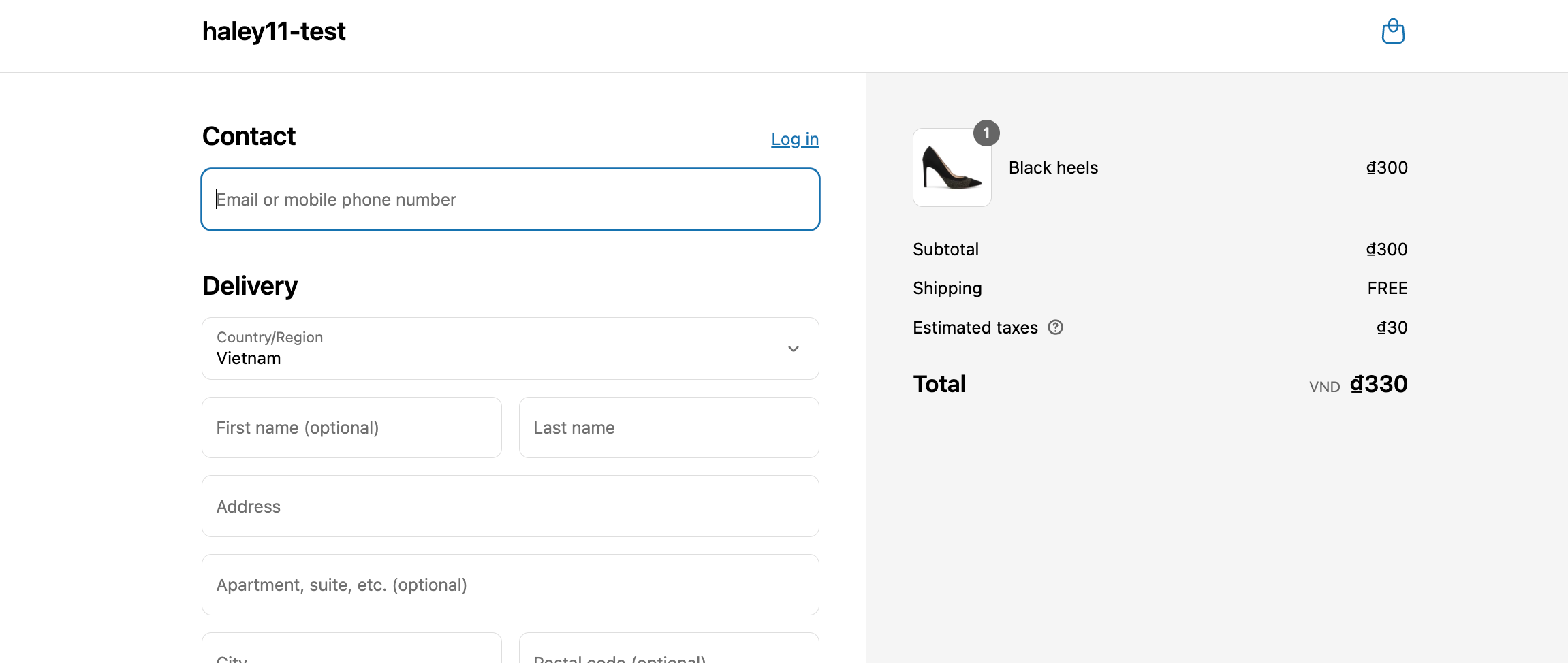The image size is (1568, 663).
Task: Click the Address input field
Action: pyautogui.click(x=510, y=506)
